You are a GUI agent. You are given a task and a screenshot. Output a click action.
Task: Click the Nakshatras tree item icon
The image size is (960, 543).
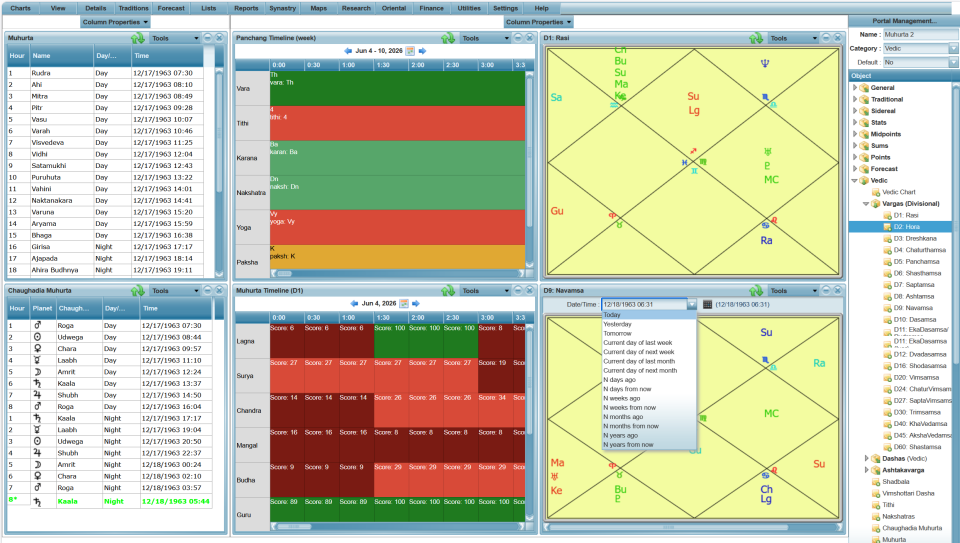(x=876, y=517)
